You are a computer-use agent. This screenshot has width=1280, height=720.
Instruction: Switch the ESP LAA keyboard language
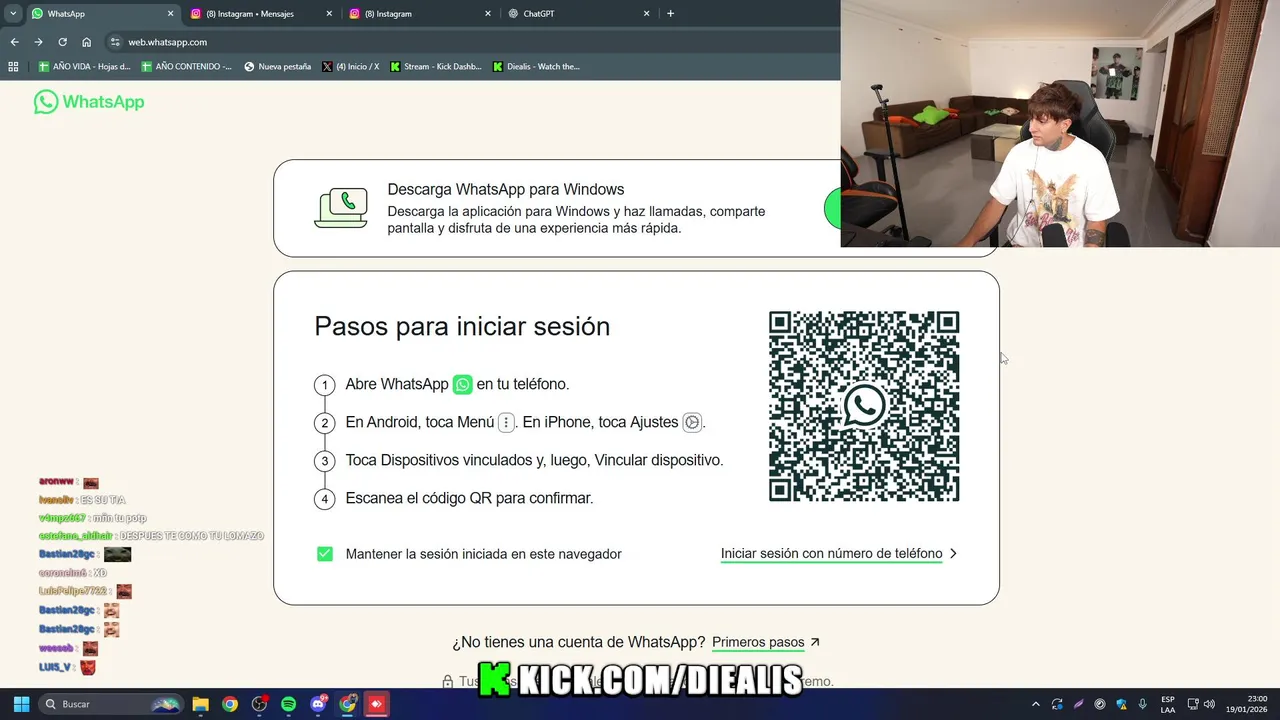(1168, 704)
